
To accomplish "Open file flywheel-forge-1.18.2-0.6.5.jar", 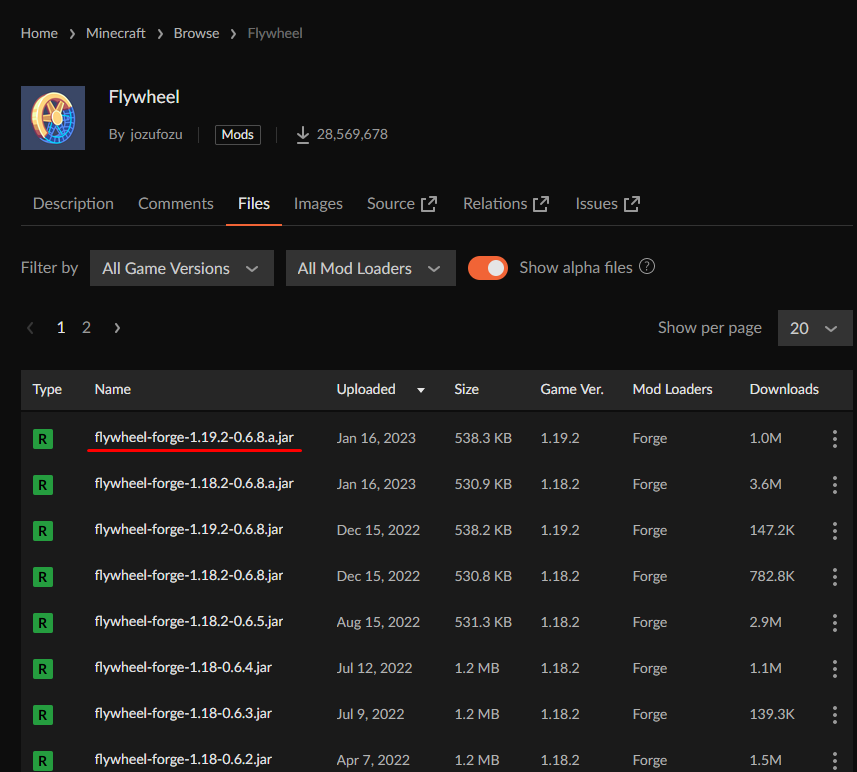I will [189, 621].
